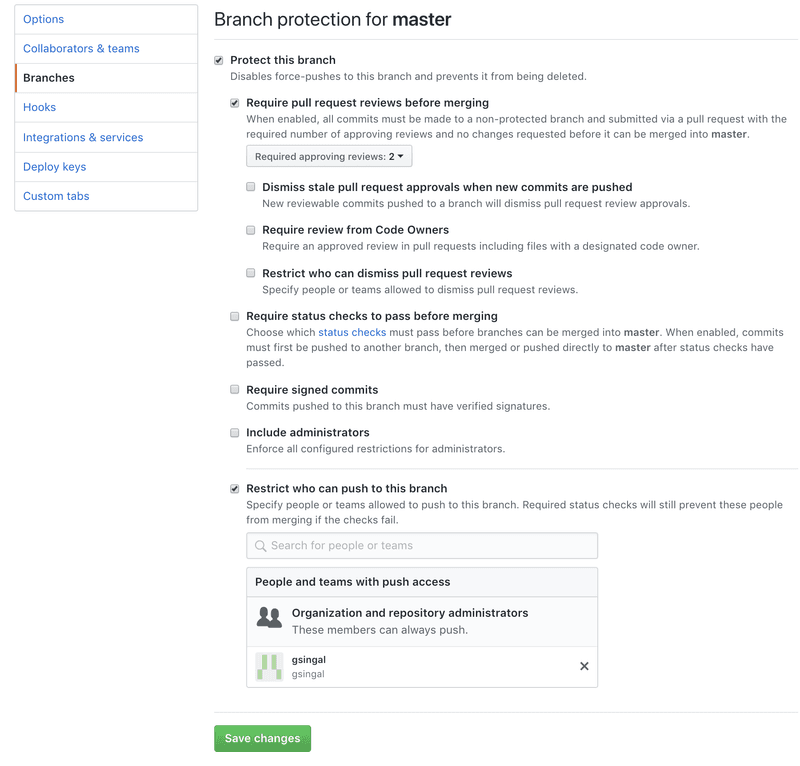Viewport: 800px width, 766px height.
Task: Enable Require status checks to pass
Action: (235, 317)
